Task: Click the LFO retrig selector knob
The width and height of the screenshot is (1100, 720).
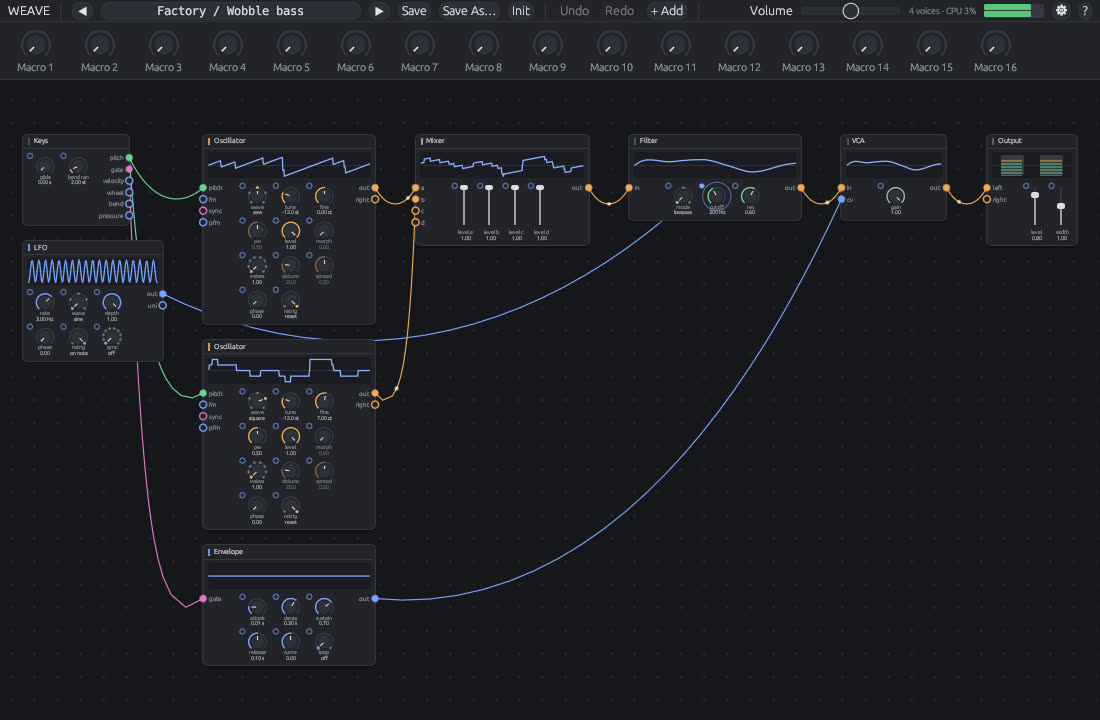Action: click(78, 337)
